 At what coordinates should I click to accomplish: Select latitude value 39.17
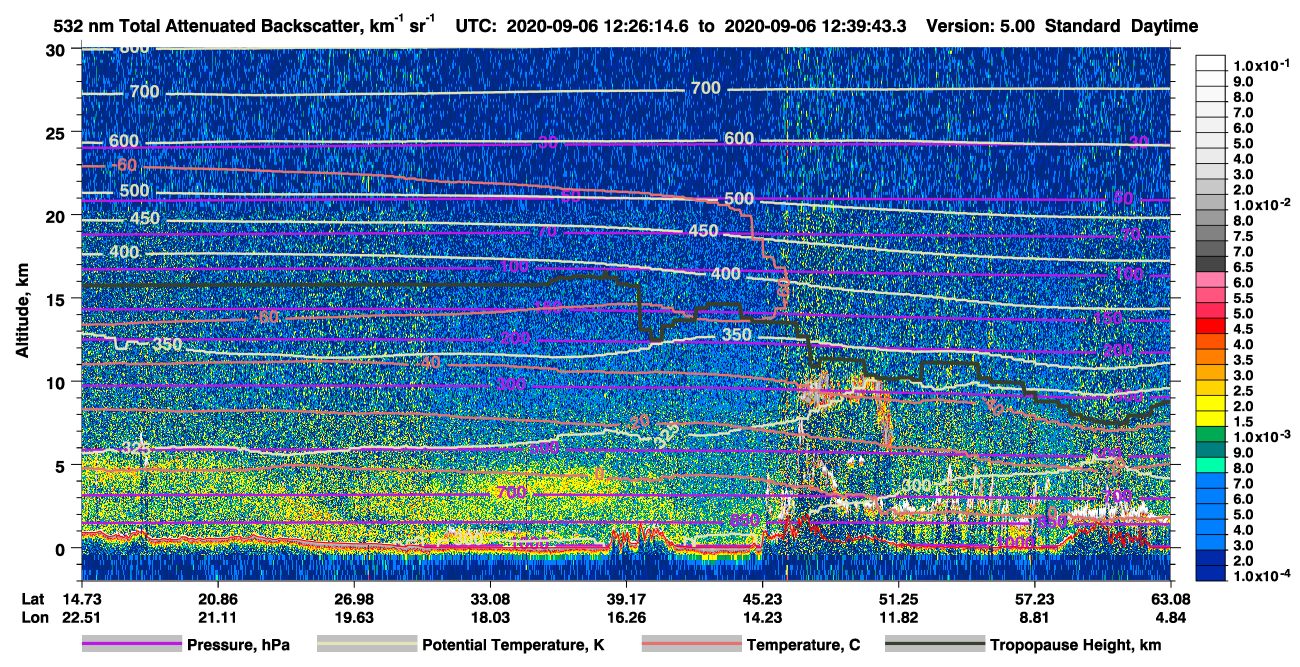pos(626,599)
